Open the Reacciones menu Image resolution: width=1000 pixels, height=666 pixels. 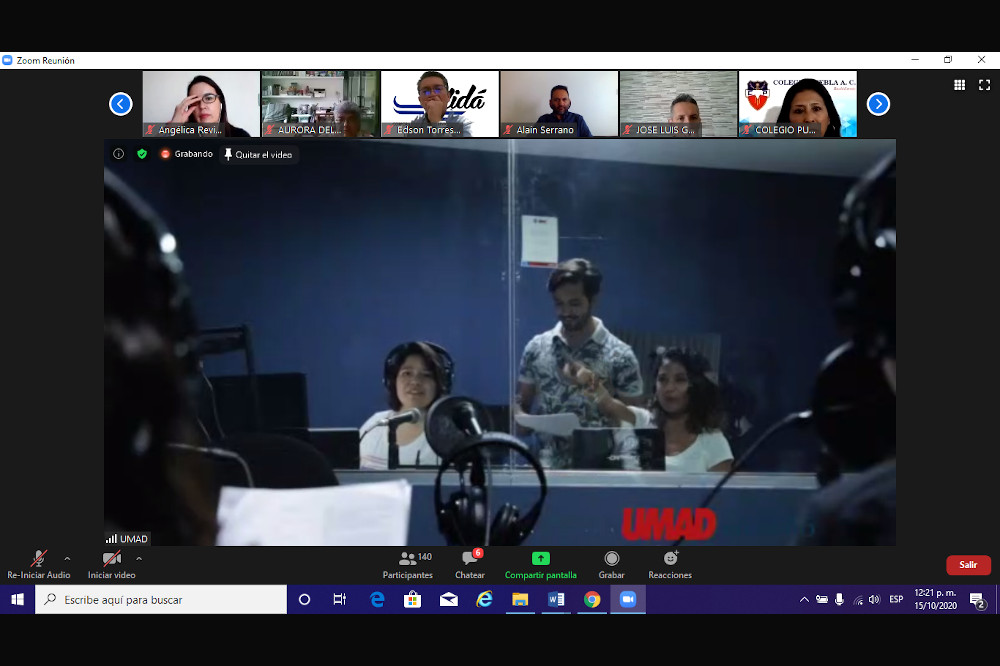669,564
